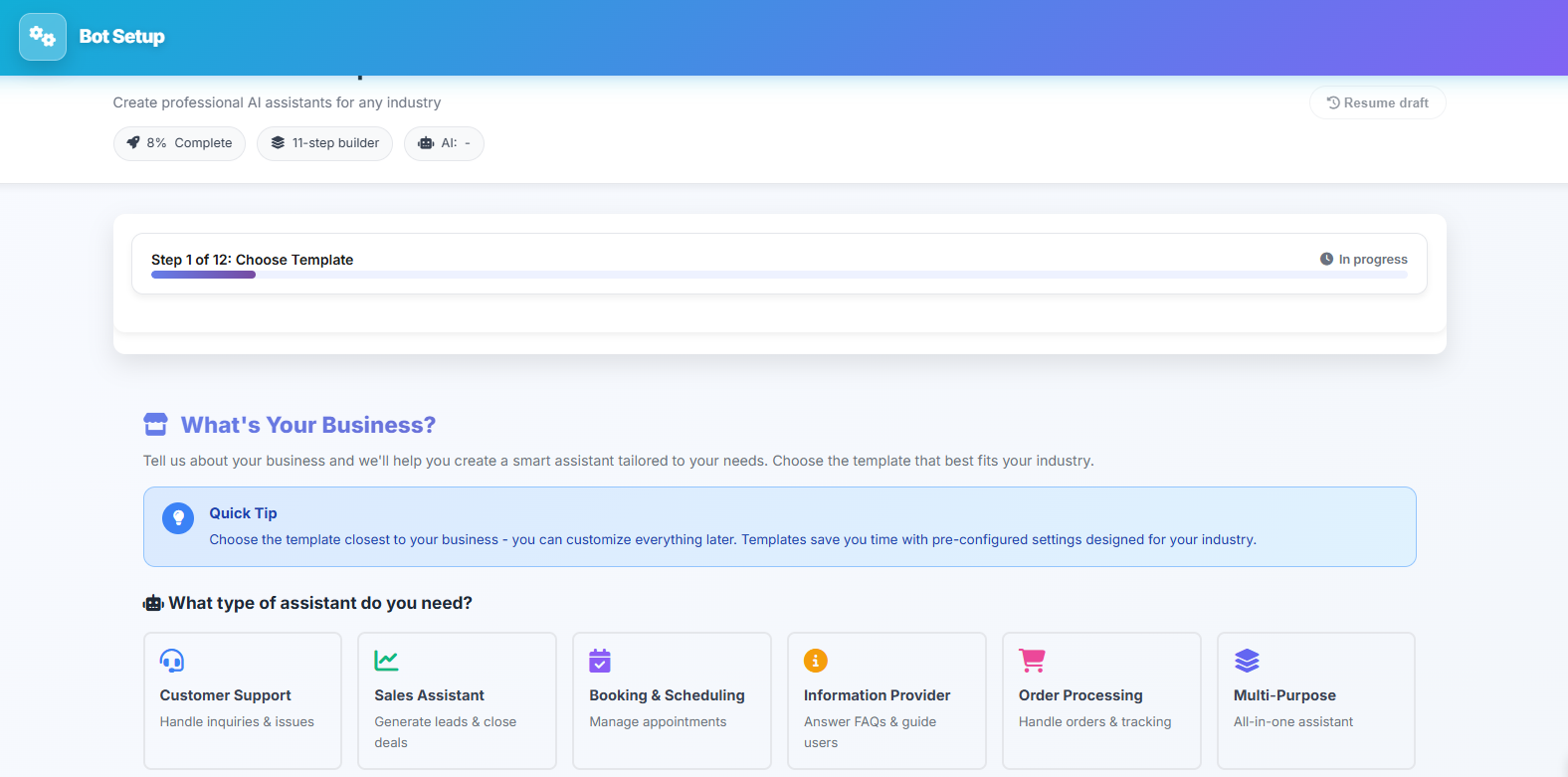
Task: Select the Customer Support template title
Action: click(x=226, y=695)
